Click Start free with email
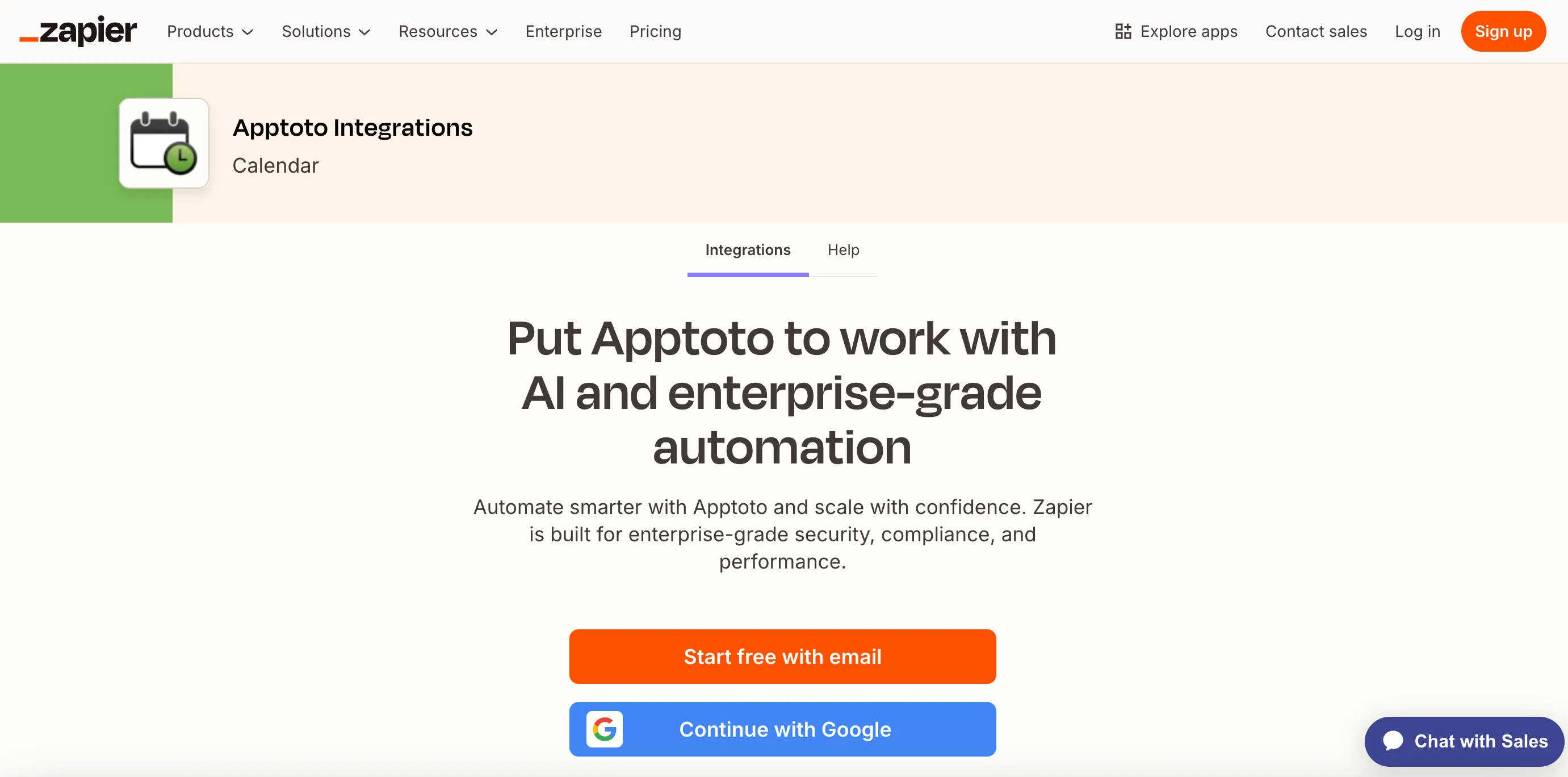Screen dimensions: 1568x777 point(783,657)
